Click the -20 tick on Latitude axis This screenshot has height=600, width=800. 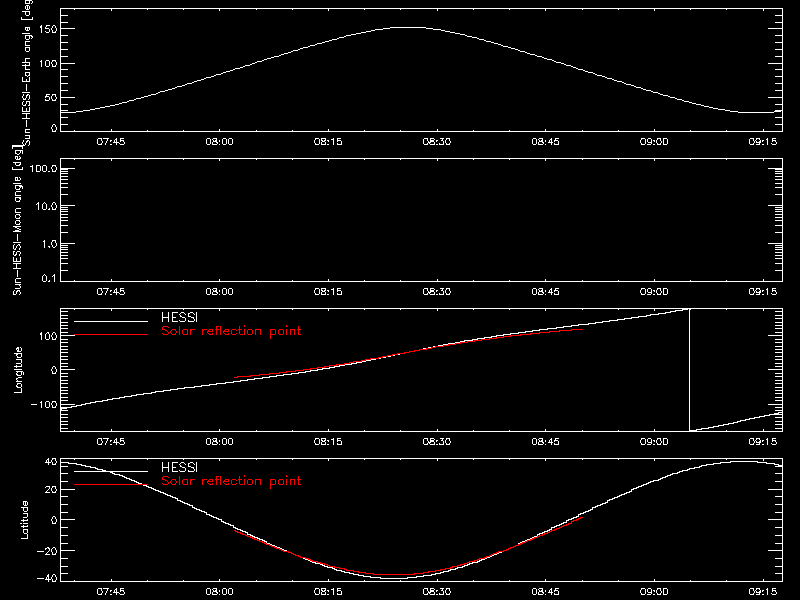pyautogui.click(x=47, y=551)
